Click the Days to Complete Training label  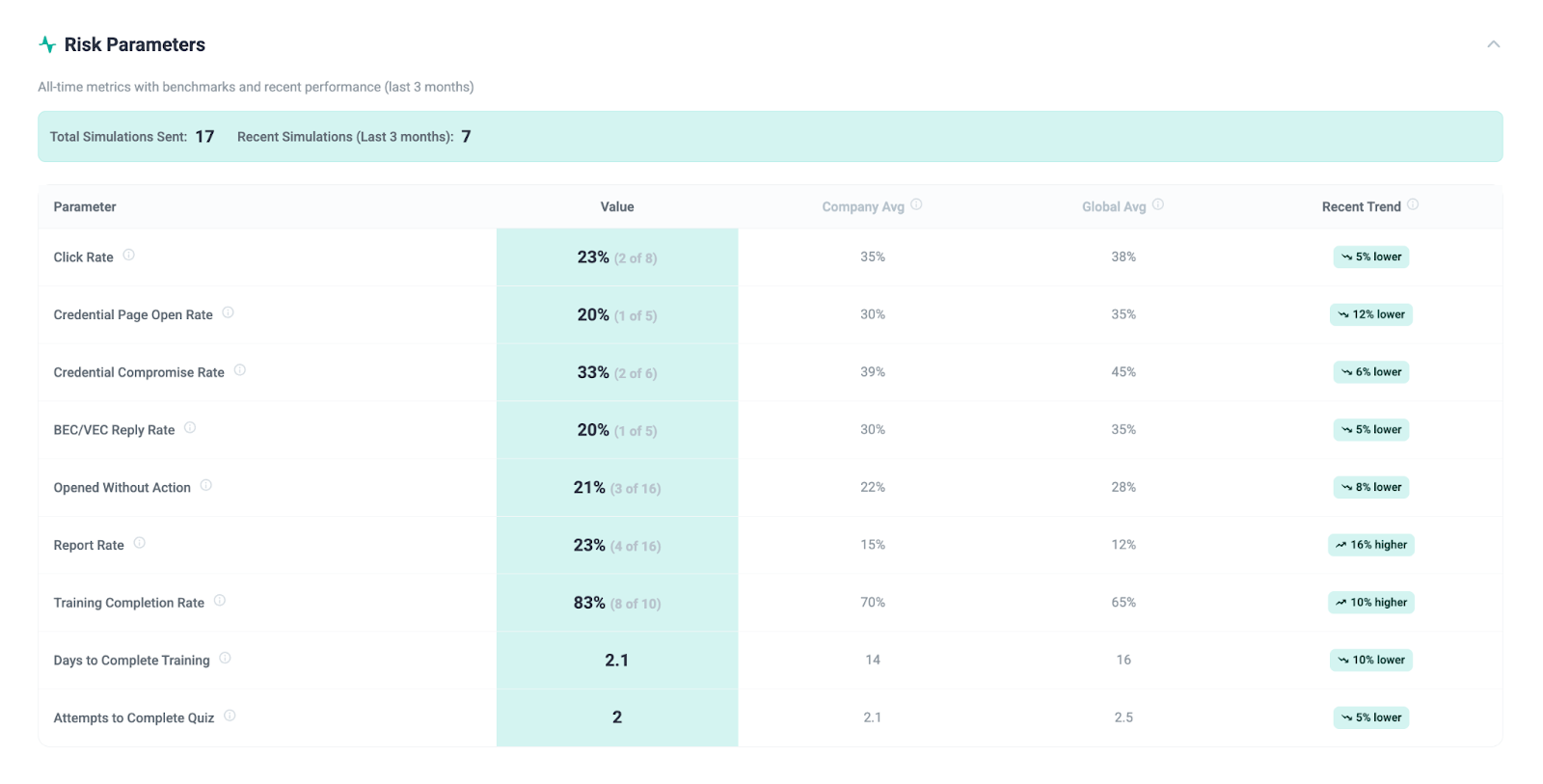(x=131, y=661)
